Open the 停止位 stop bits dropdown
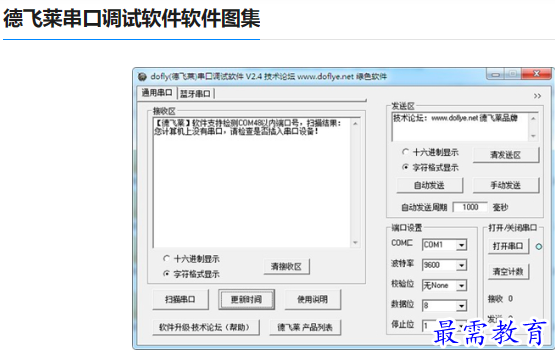Viewport: 555px width, 364px height. tap(461, 325)
